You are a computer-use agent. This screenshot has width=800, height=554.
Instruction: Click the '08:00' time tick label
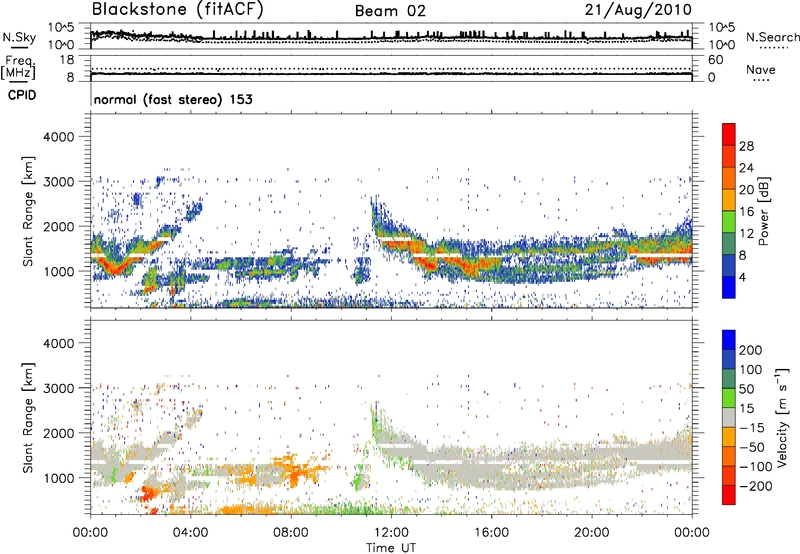tap(290, 533)
